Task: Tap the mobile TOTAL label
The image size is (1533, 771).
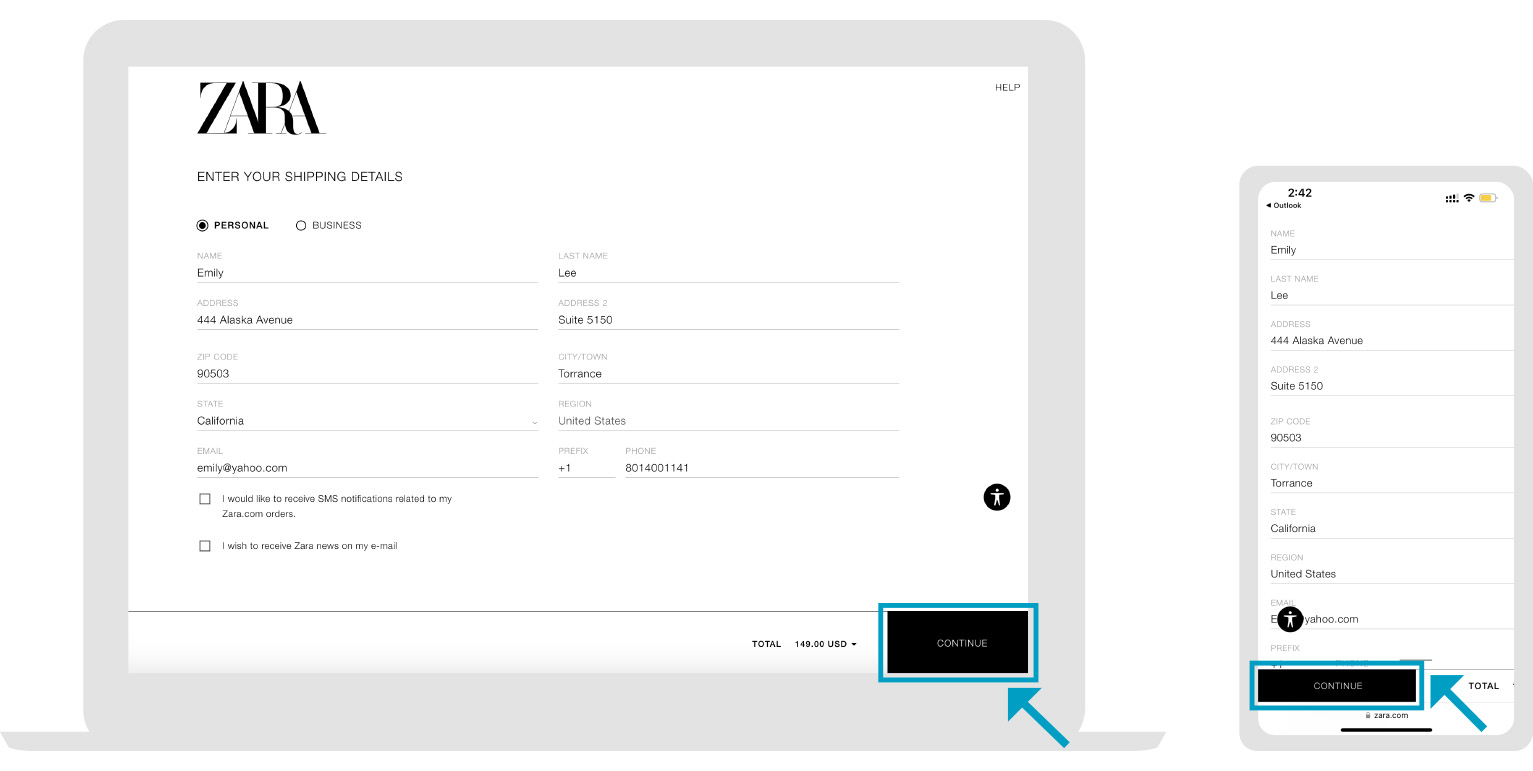Action: click(x=1484, y=686)
